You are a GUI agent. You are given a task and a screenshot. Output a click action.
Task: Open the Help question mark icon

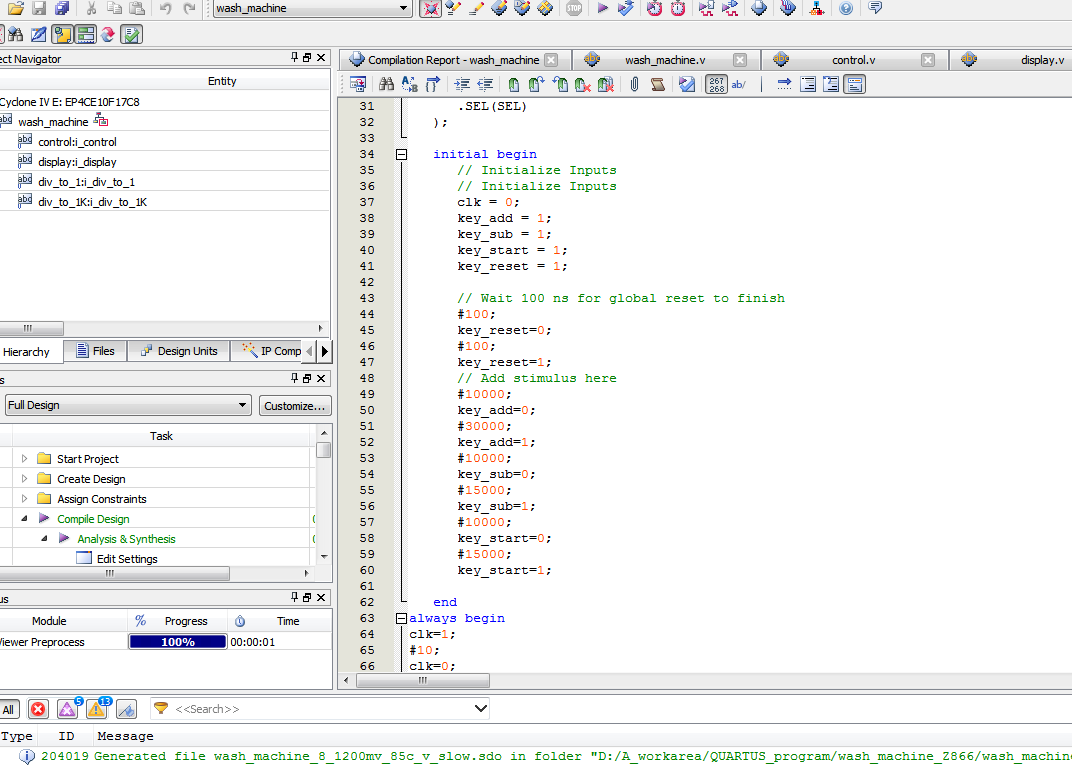click(846, 8)
